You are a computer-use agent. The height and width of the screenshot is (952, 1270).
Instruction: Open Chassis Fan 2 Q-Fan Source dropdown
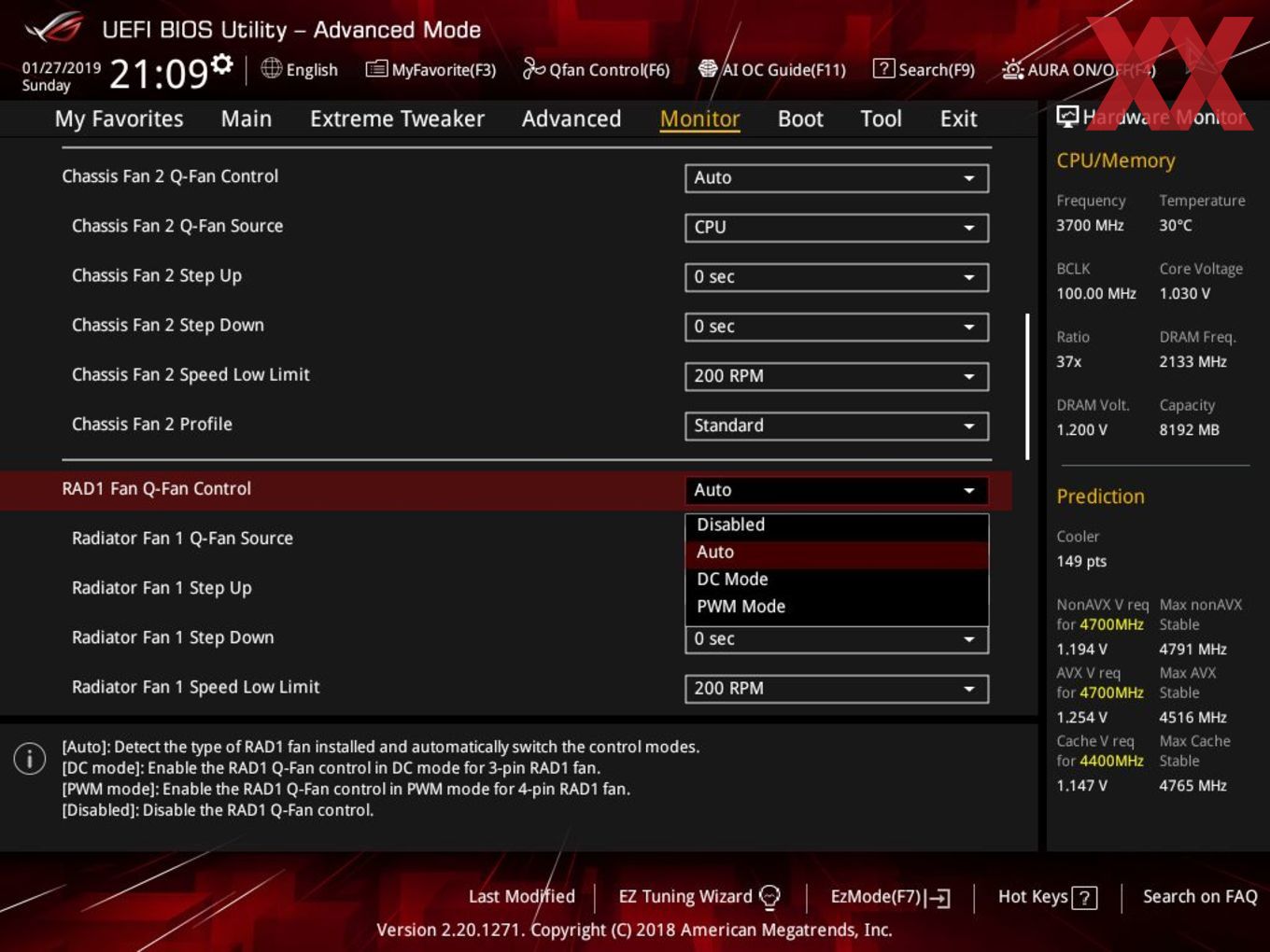(x=837, y=227)
